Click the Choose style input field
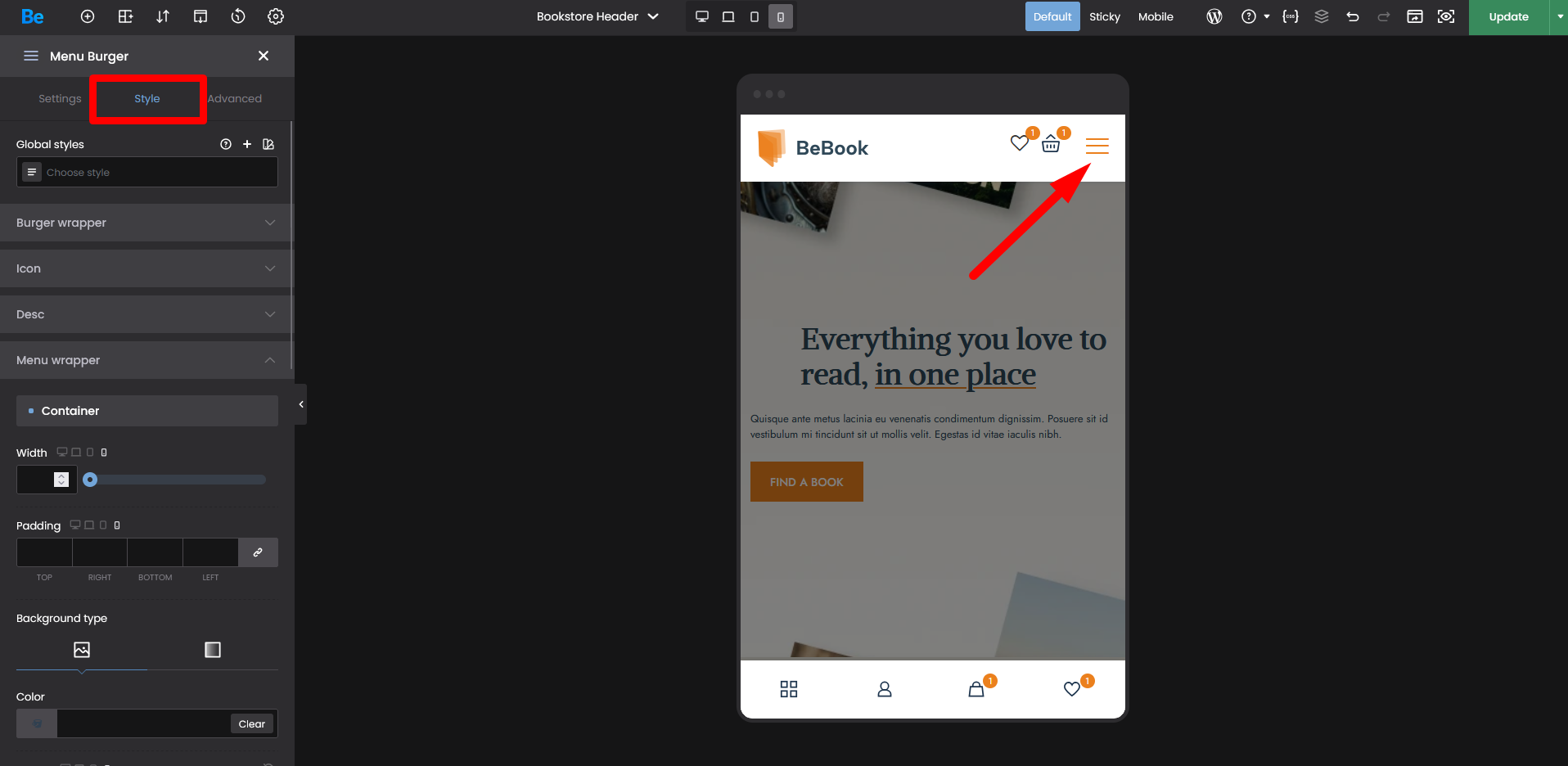Viewport: 1568px width, 766px height. (x=155, y=173)
